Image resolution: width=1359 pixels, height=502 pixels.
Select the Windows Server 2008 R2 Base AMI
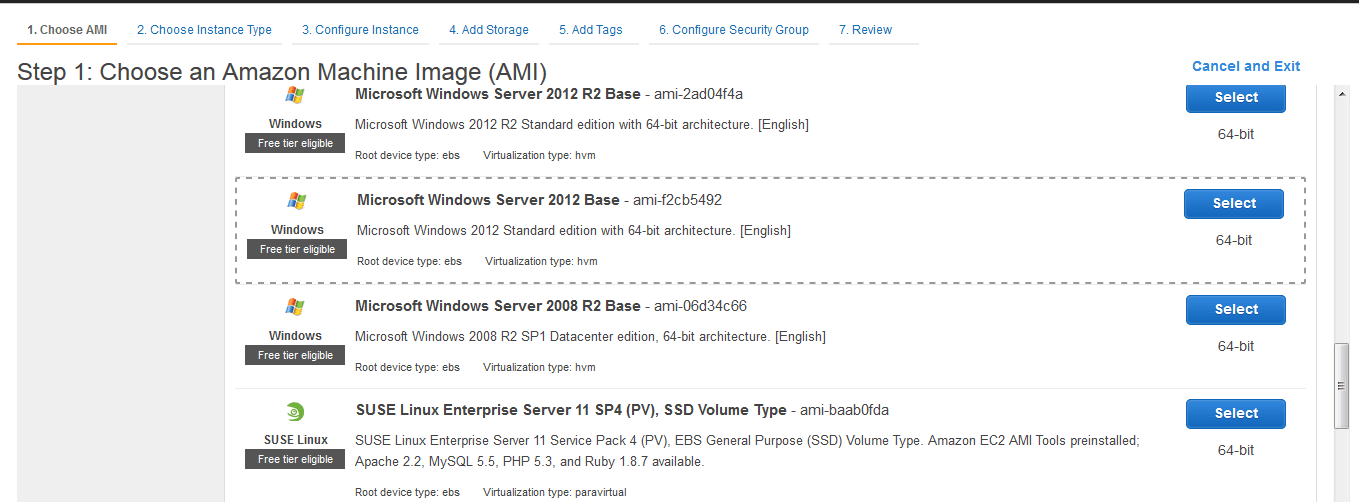[x=1236, y=309]
